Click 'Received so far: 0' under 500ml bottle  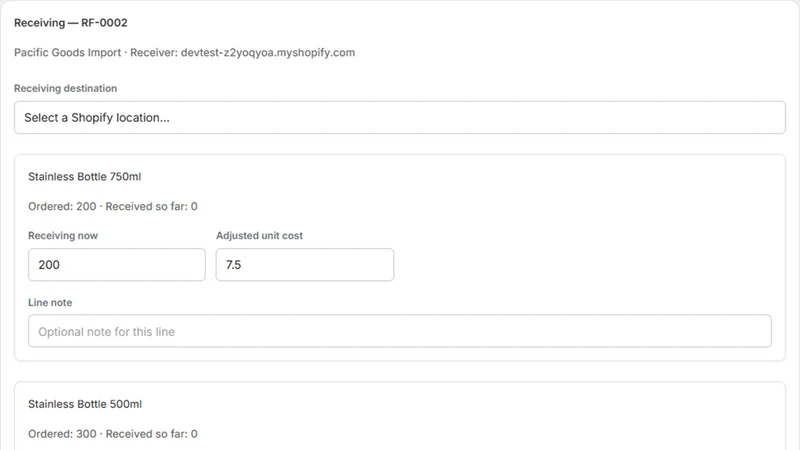tap(152, 434)
